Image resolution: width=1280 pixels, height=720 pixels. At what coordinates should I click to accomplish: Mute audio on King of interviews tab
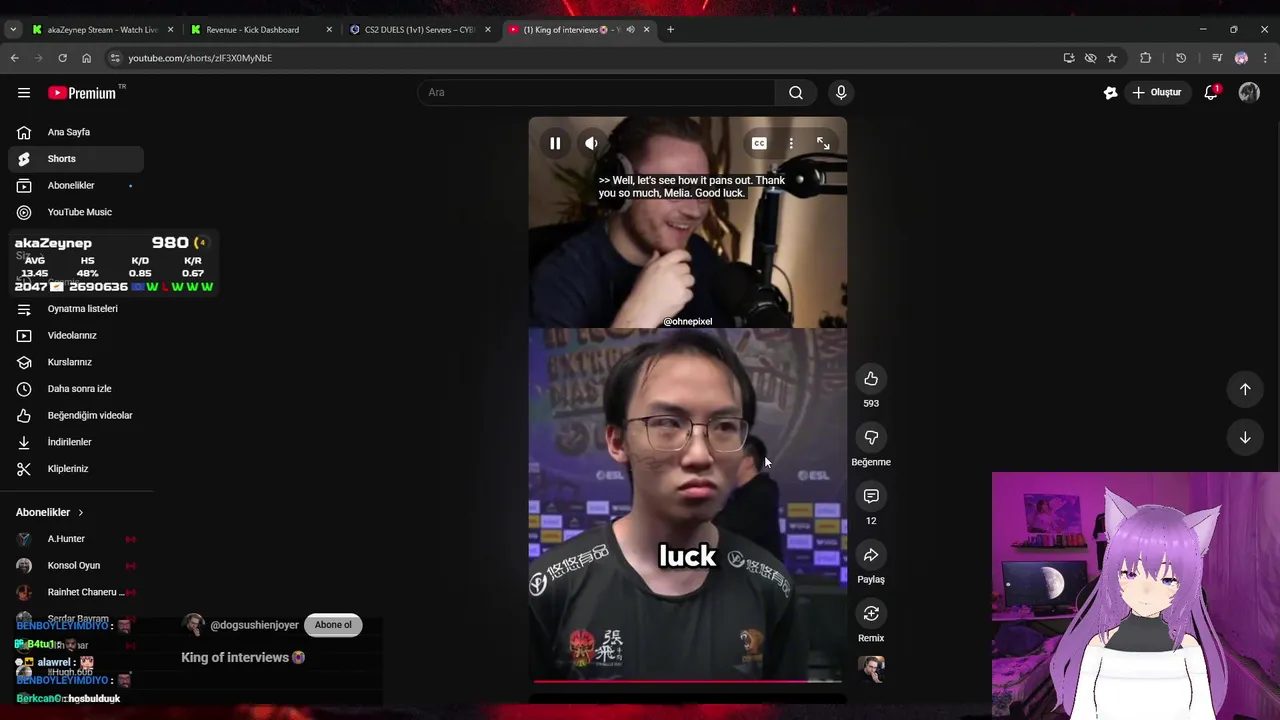(630, 30)
